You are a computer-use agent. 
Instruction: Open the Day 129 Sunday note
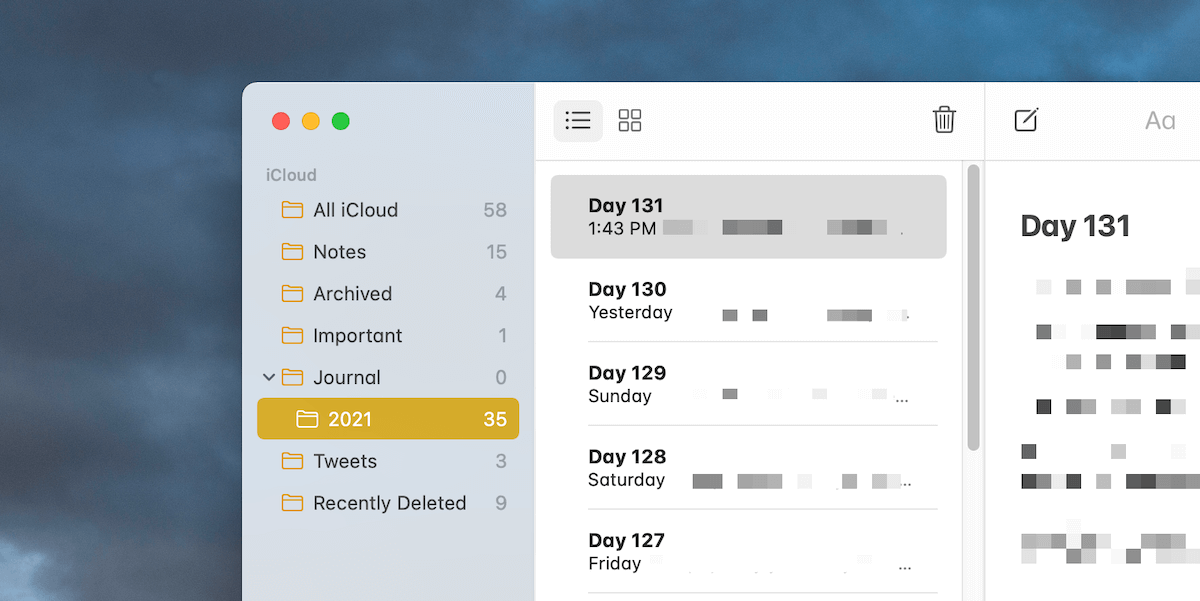tap(748, 383)
